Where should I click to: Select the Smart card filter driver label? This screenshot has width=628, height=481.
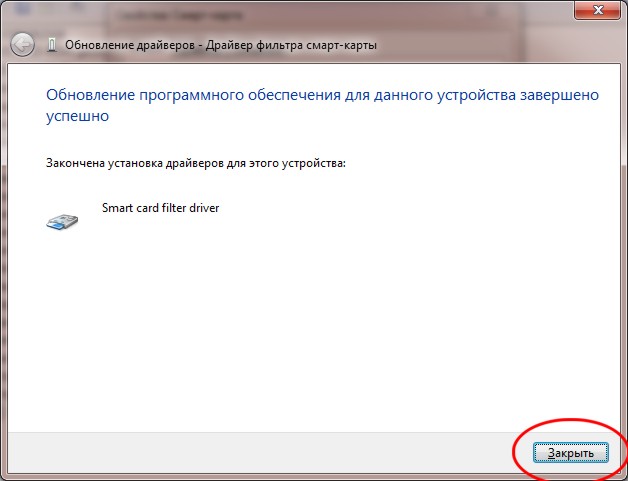tap(160, 208)
